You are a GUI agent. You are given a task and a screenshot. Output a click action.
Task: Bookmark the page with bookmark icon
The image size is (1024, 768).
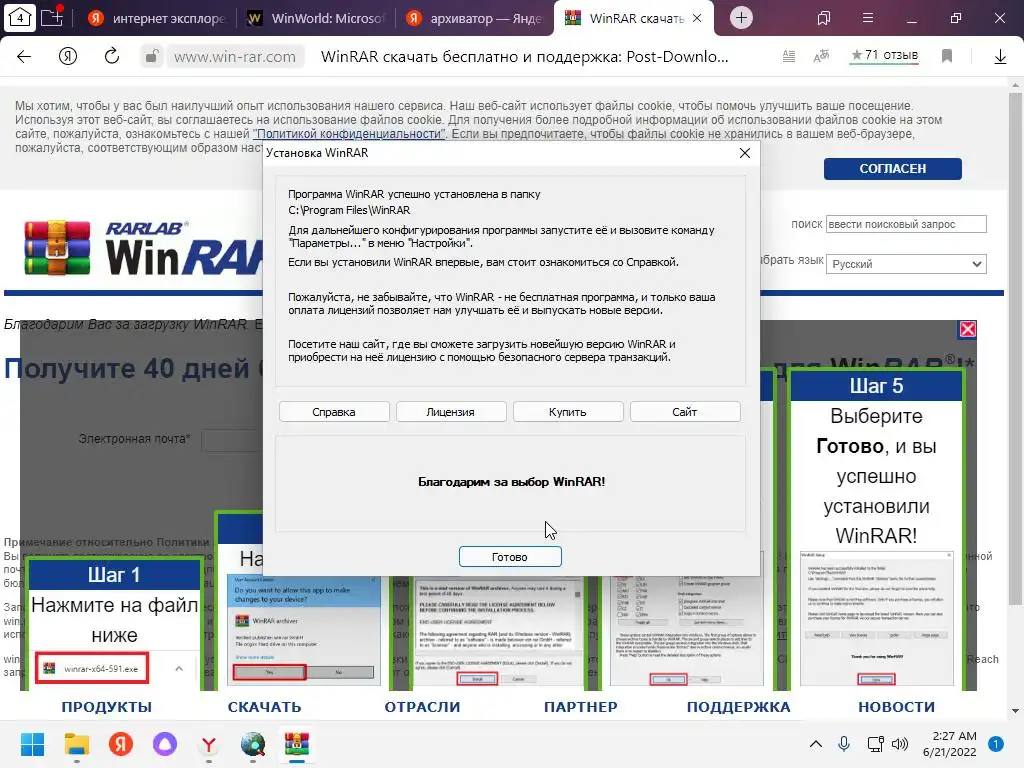(947, 57)
